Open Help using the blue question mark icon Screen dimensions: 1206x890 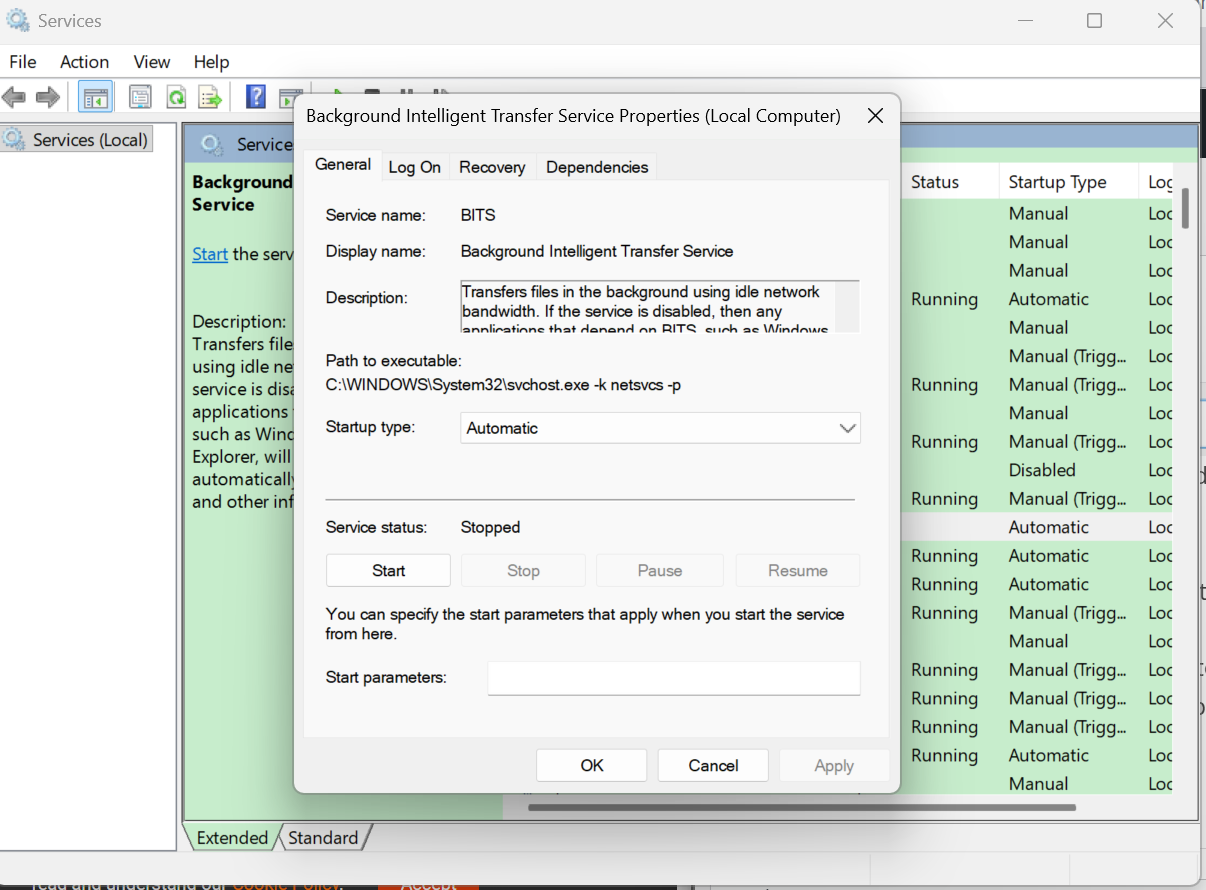pos(255,96)
